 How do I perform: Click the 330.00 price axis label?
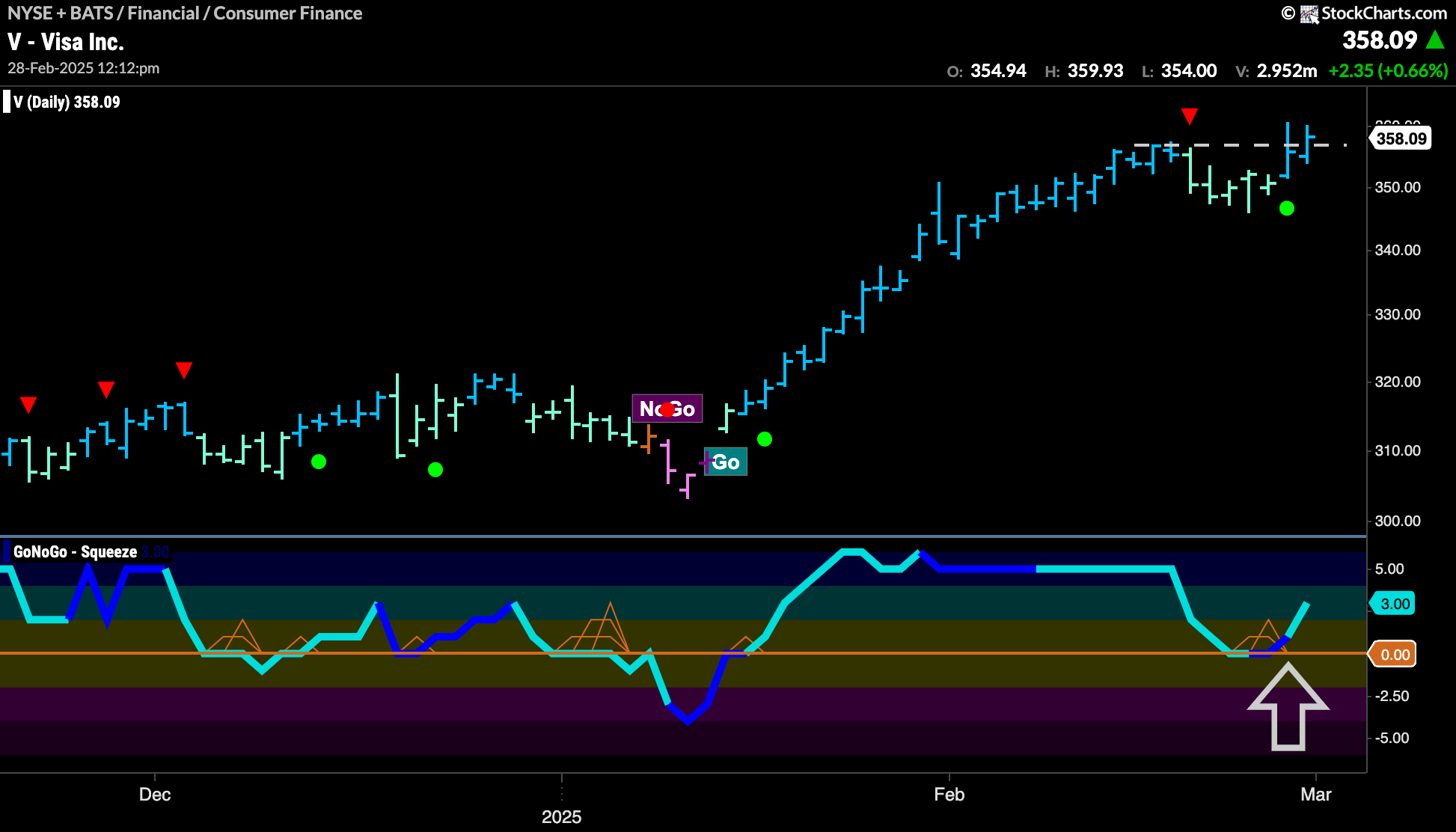(x=1398, y=314)
